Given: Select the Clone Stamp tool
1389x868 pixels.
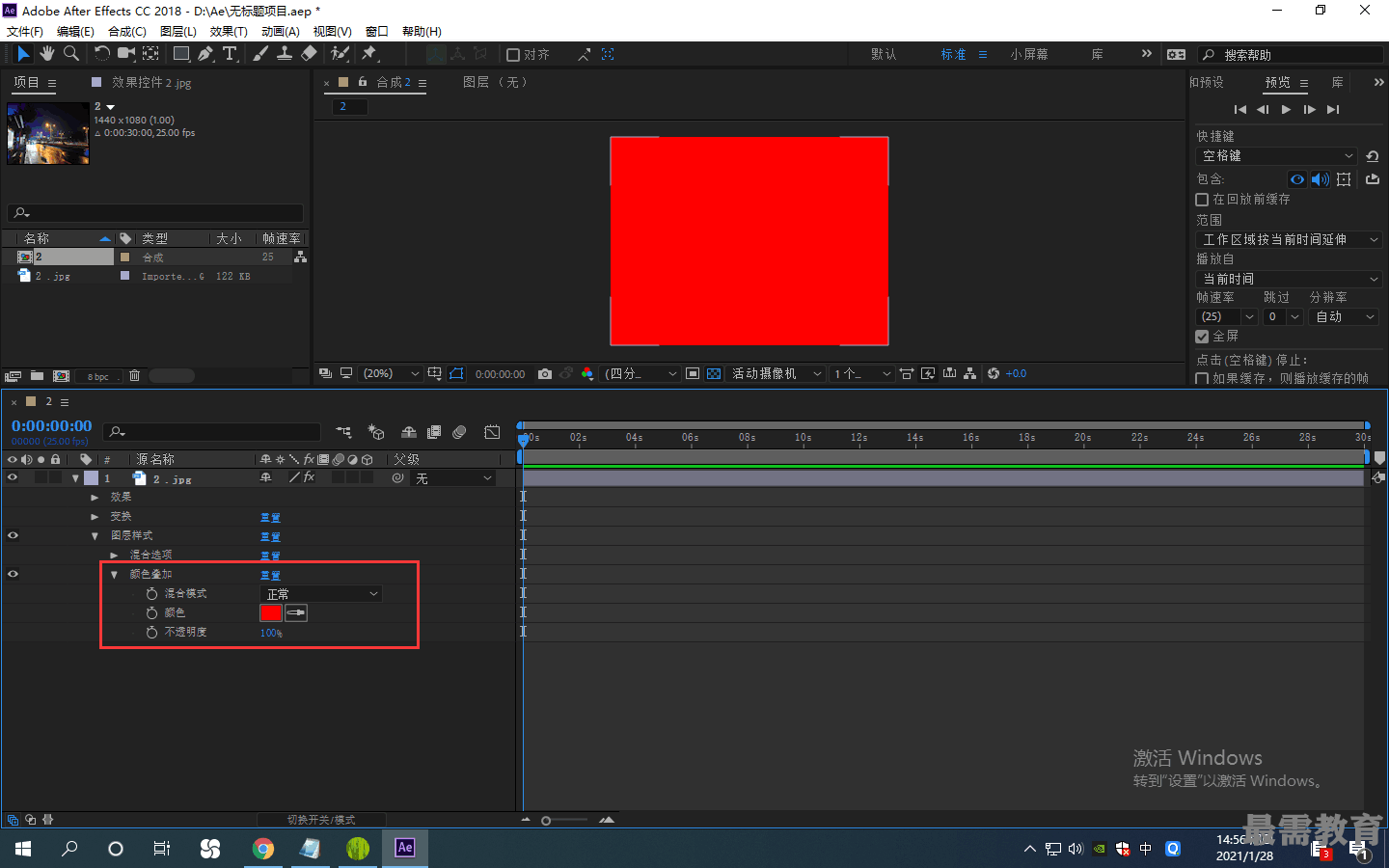Looking at the screenshot, I should click(285, 54).
